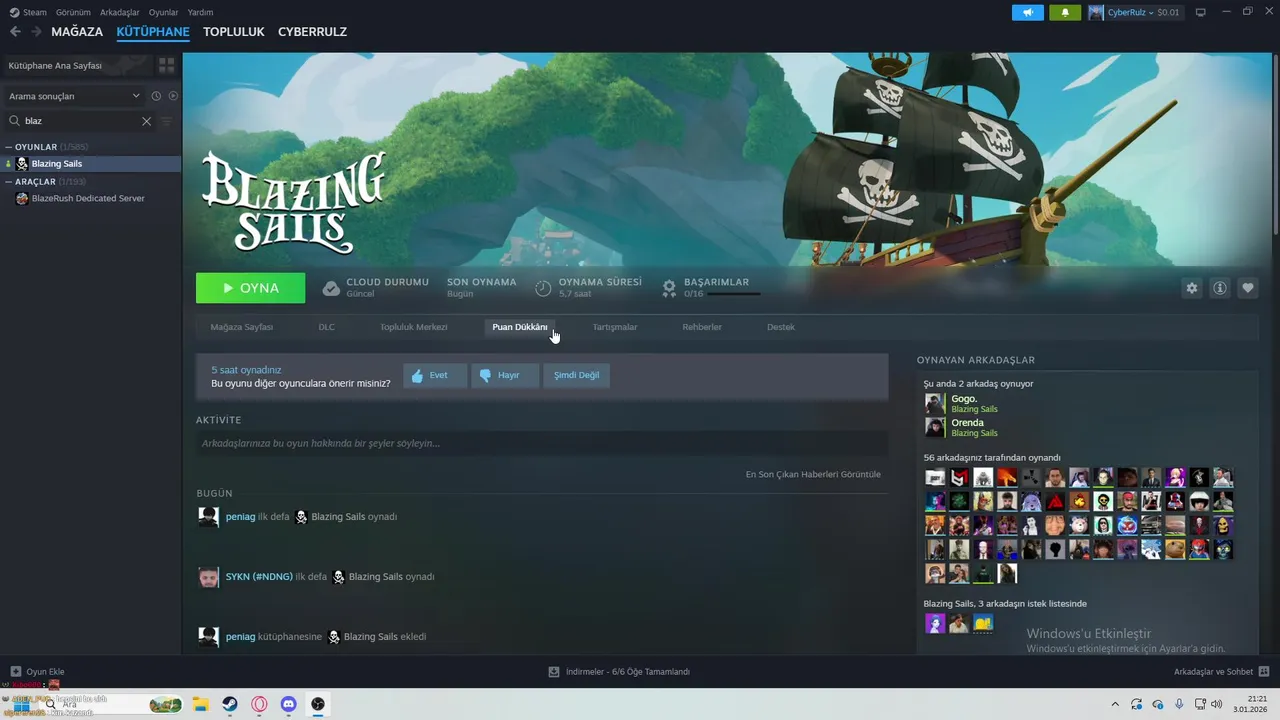The height and width of the screenshot is (720, 1280).
Task: Click the achievements progress bar
Action: click(x=734, y=294)
